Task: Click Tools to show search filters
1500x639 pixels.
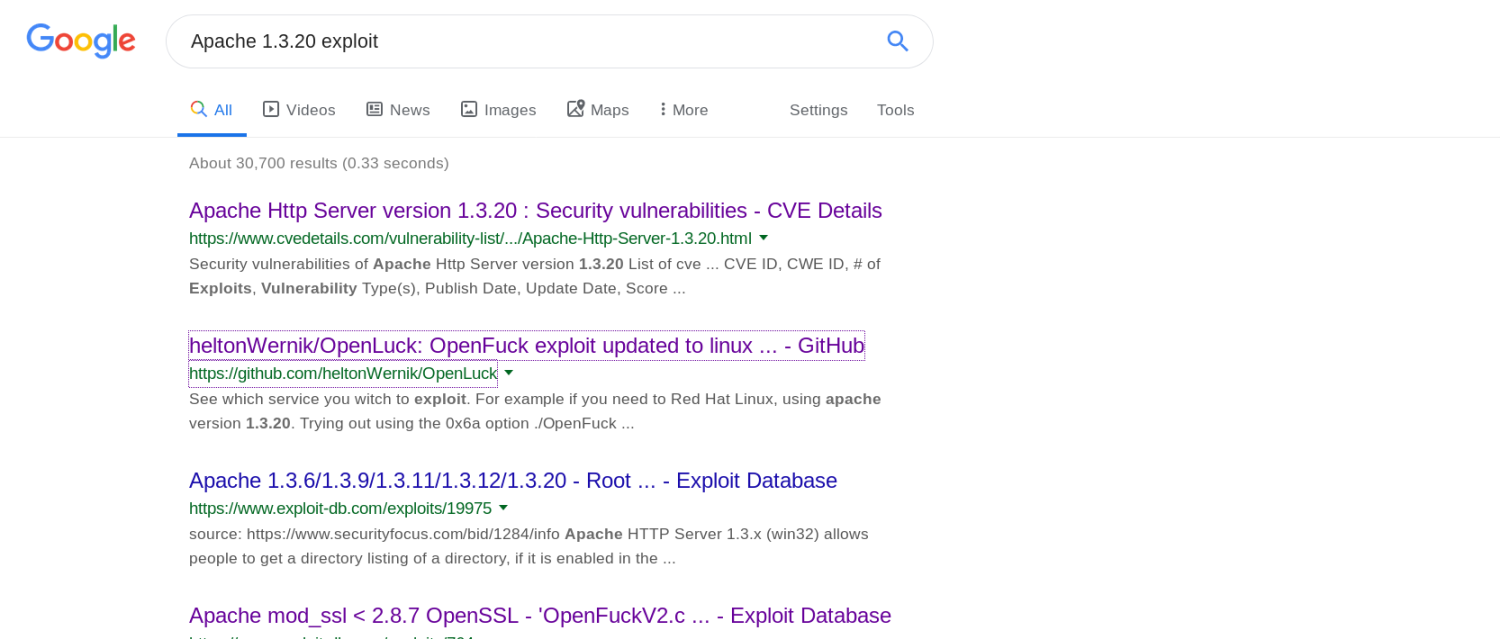Action: (895, 110)
